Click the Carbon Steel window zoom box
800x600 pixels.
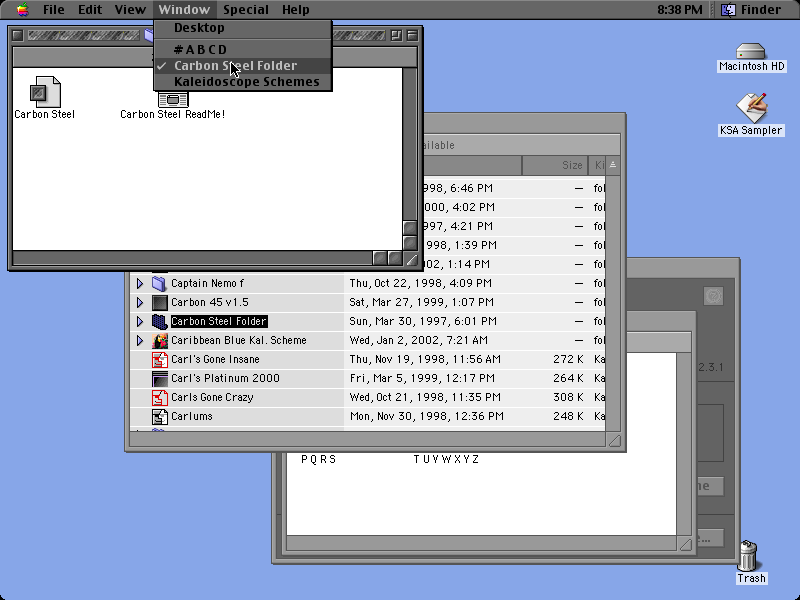click(x=396, y=35)
